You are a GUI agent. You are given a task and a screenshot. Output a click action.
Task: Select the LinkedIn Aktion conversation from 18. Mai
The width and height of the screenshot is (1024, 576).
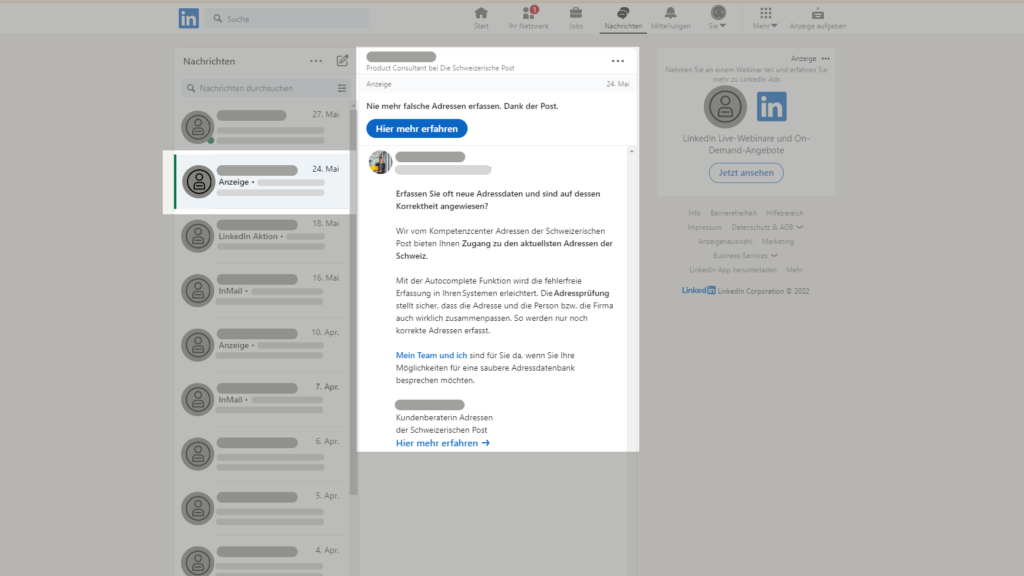(x=262, y=236)
